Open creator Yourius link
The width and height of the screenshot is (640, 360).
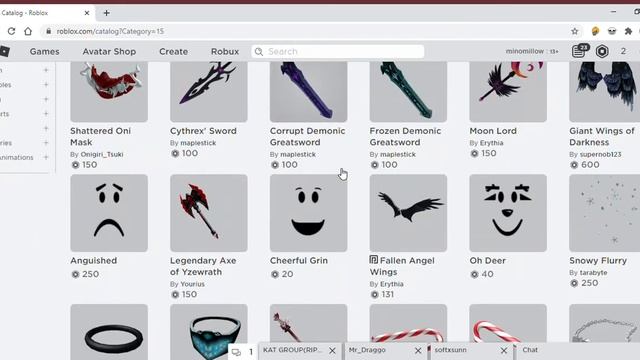coord(192,284)
